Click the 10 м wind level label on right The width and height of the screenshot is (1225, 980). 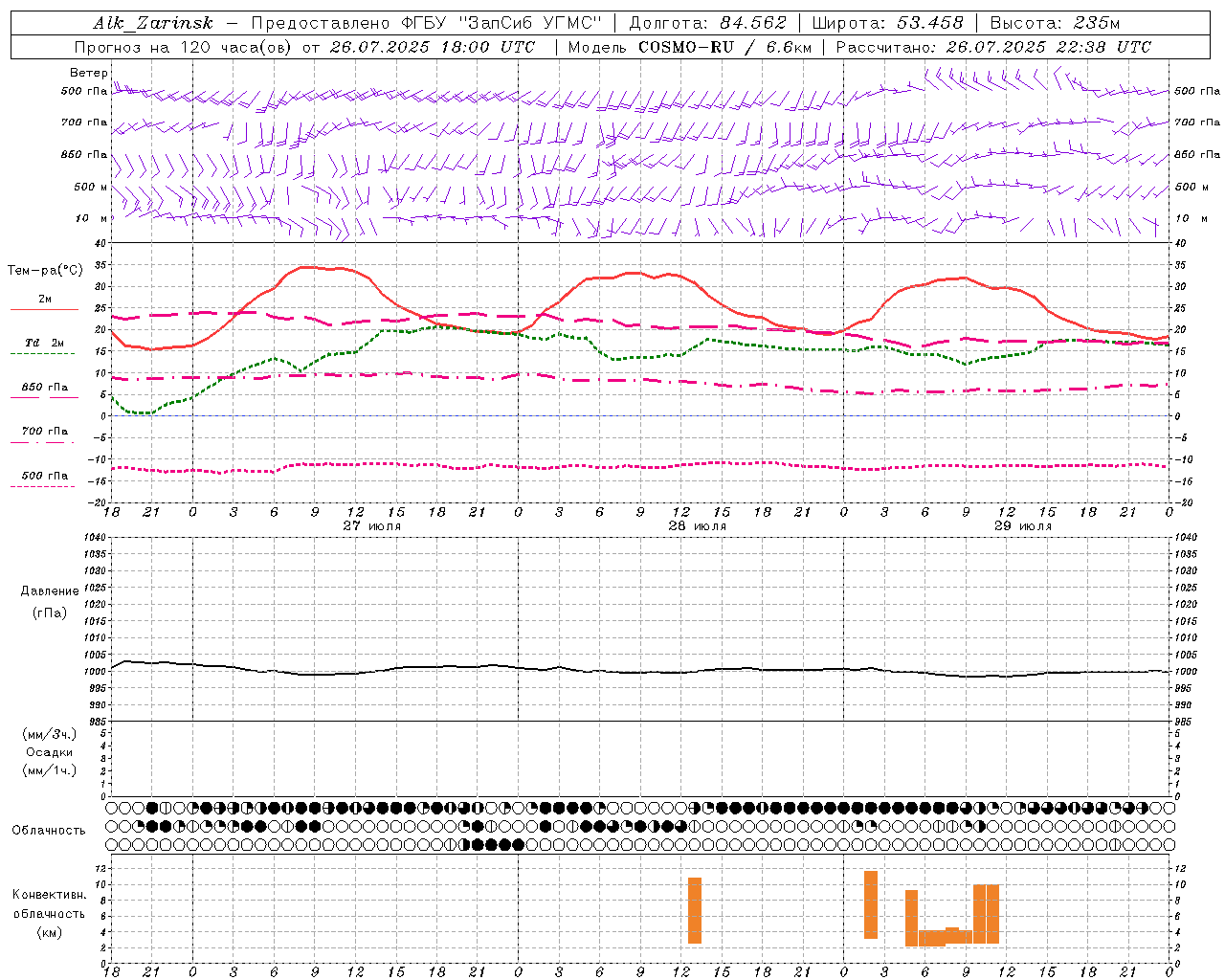pos(1192,218)
